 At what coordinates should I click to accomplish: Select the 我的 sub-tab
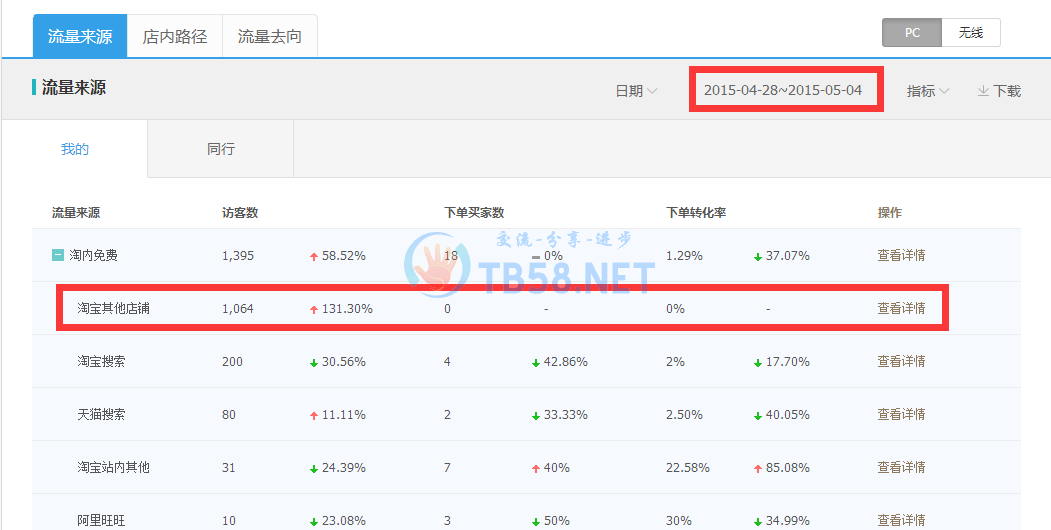point(75,149)
